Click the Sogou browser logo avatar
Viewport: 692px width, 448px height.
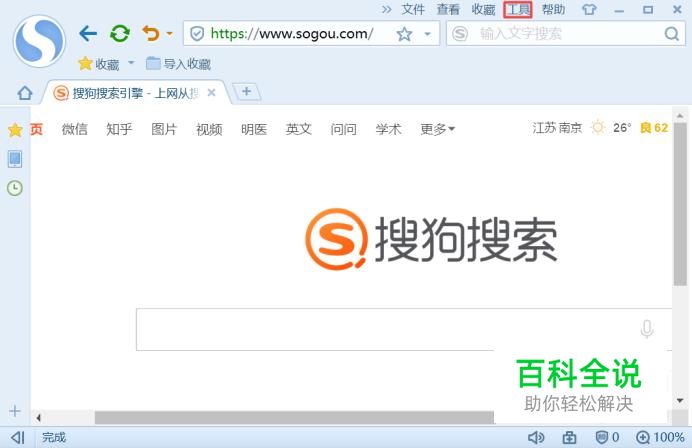pyautogui.click(x=39, y=41)
